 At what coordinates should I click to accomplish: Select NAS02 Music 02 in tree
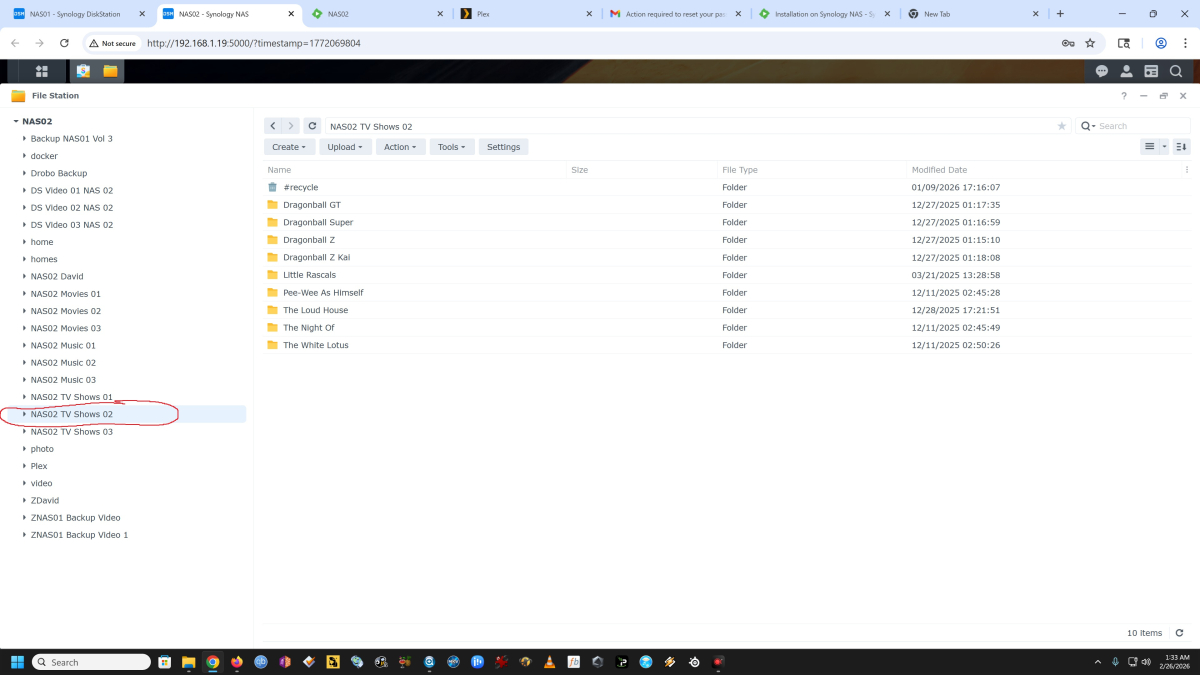pyautogui.click(x=64, y=363)
